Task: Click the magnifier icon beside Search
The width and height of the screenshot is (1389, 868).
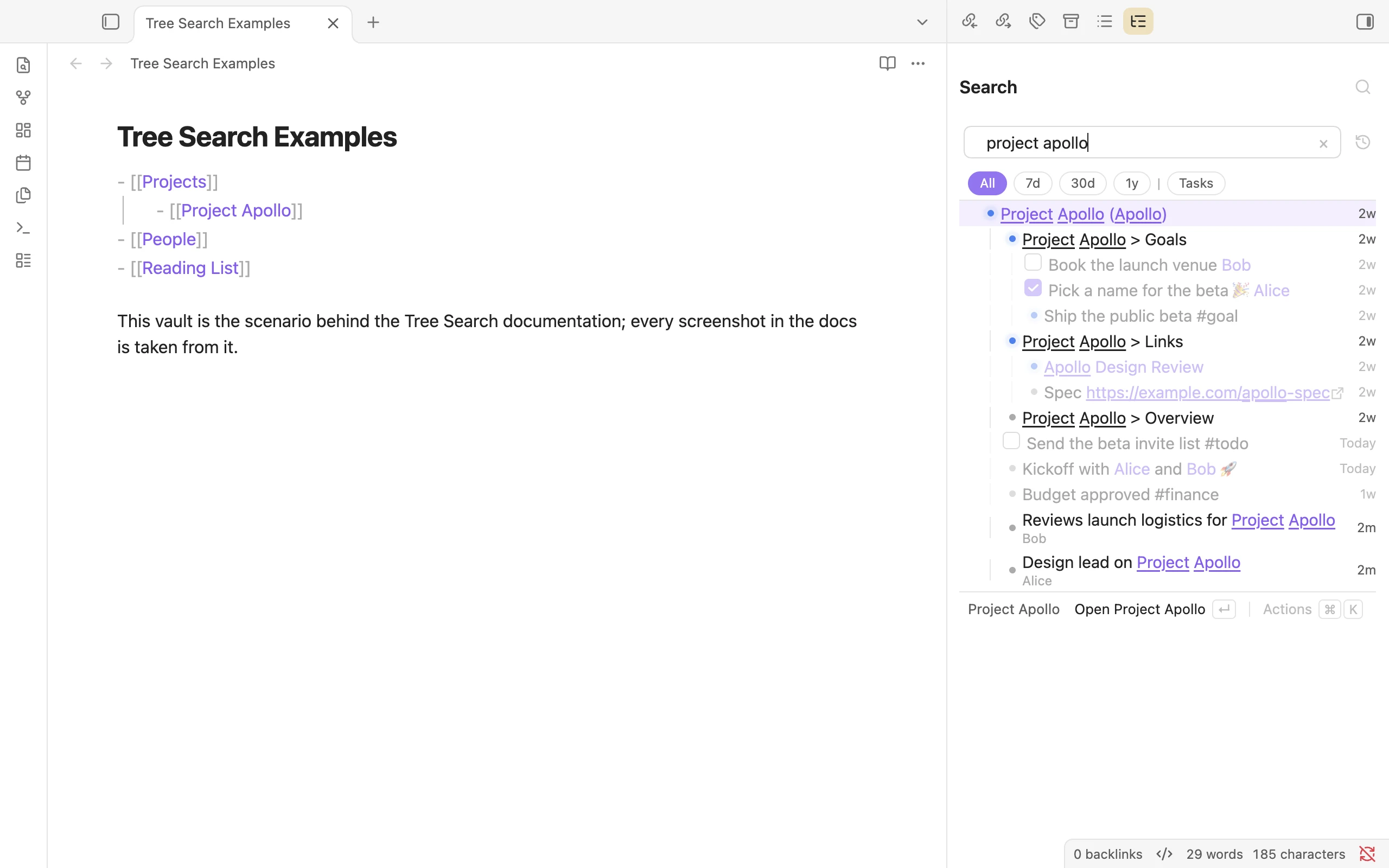Action: [x=1362, y=87]
